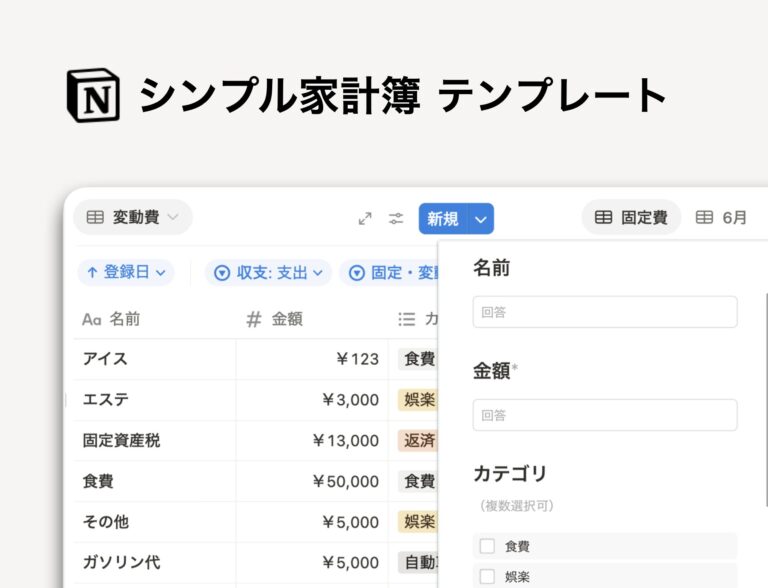This screenshot has height=588, width=768.
Task: Check the 娯楽 category checkbox
Action: (x=487, y=576)
